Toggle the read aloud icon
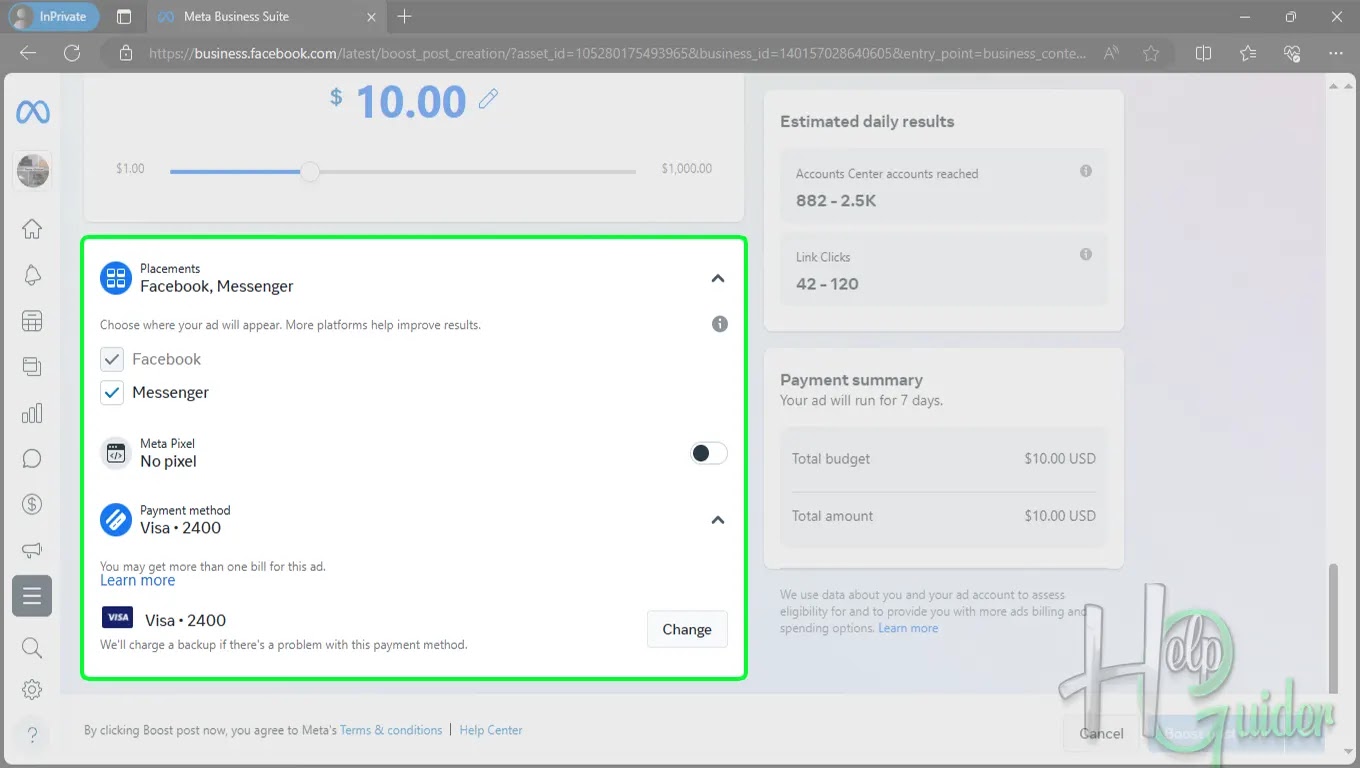1360x768 pixels. [1111, 53]
